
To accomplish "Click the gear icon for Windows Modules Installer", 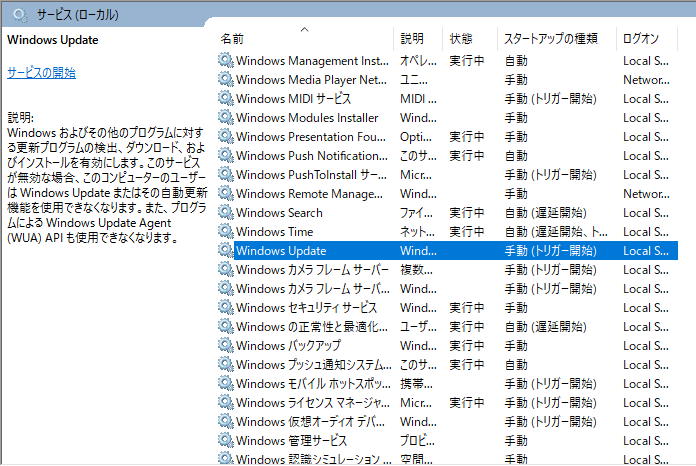I will tap(226, 118).
